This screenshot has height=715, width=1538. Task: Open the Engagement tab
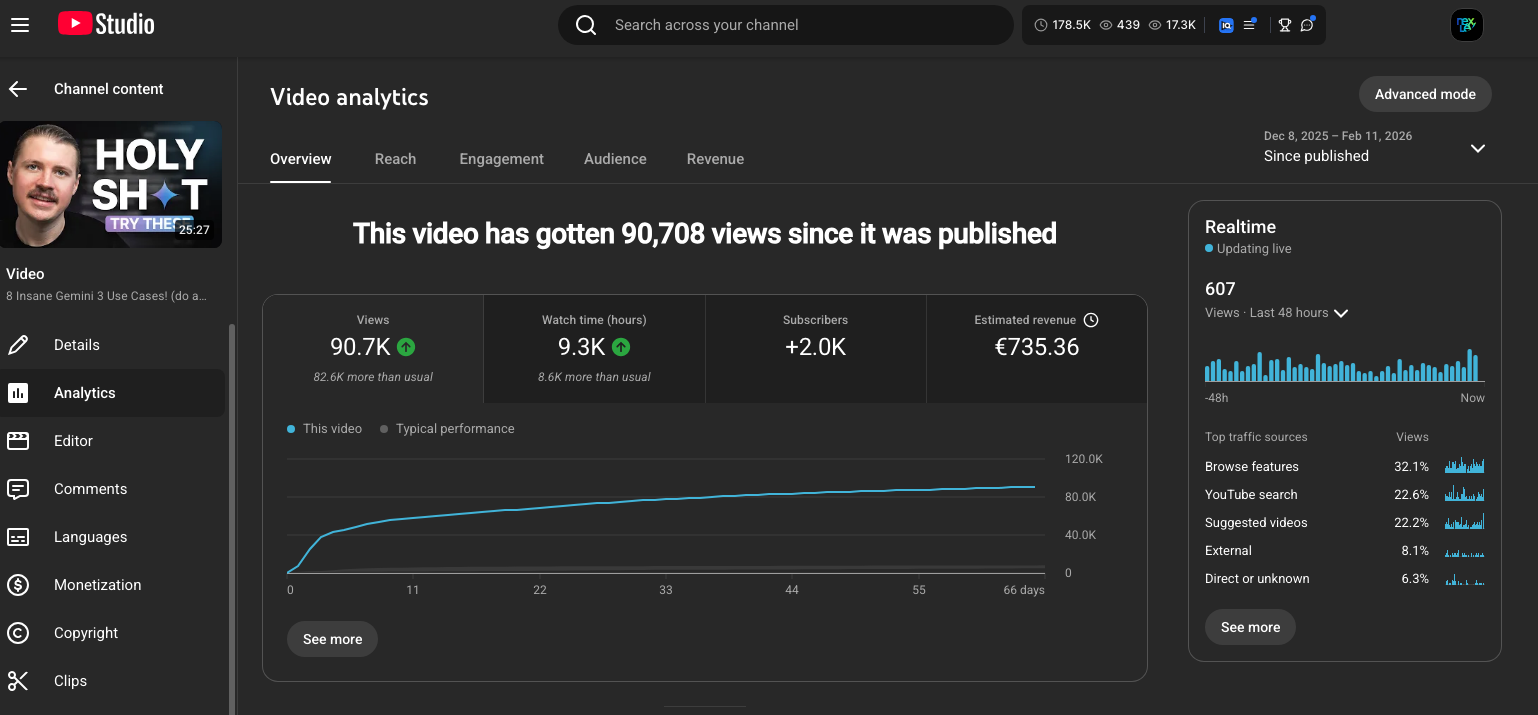click(x=501, y=158)
